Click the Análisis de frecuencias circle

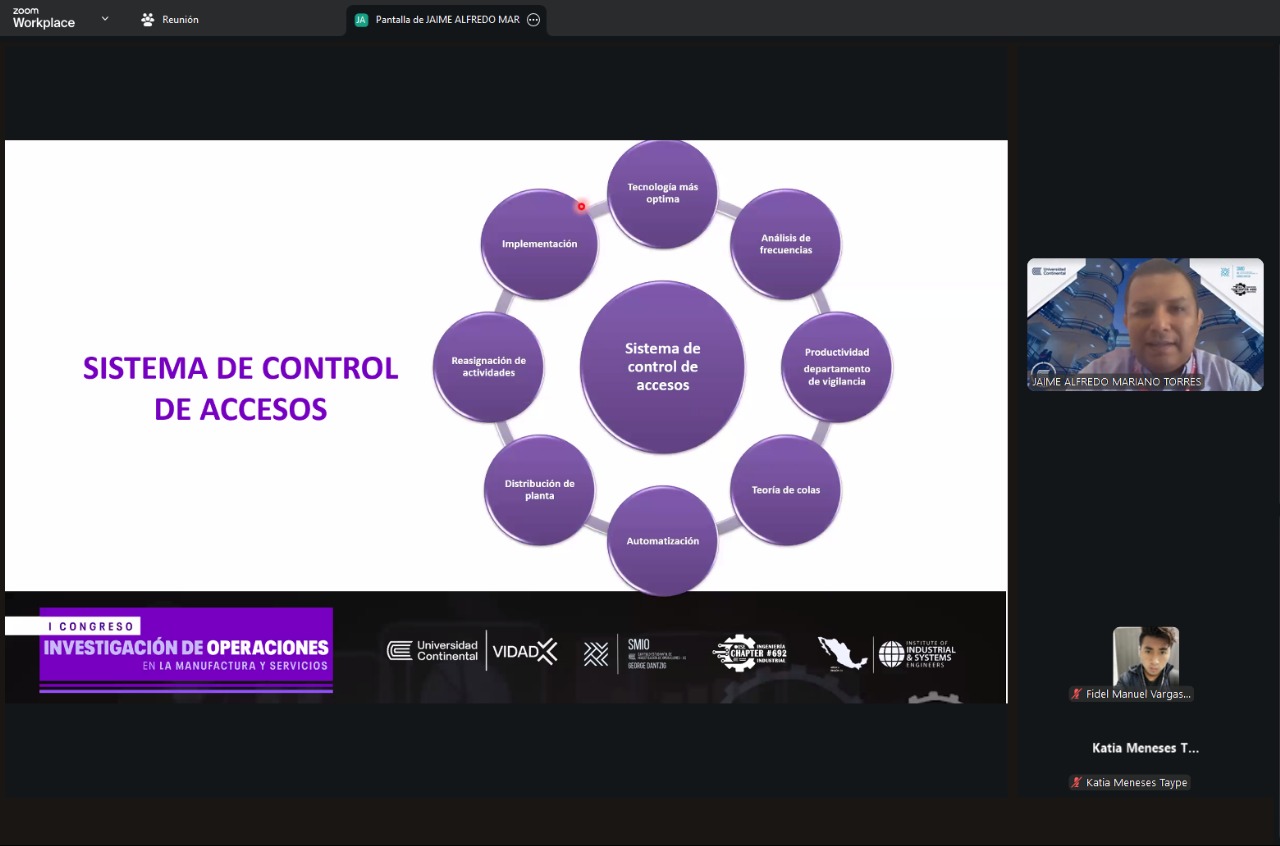[786, 244]
